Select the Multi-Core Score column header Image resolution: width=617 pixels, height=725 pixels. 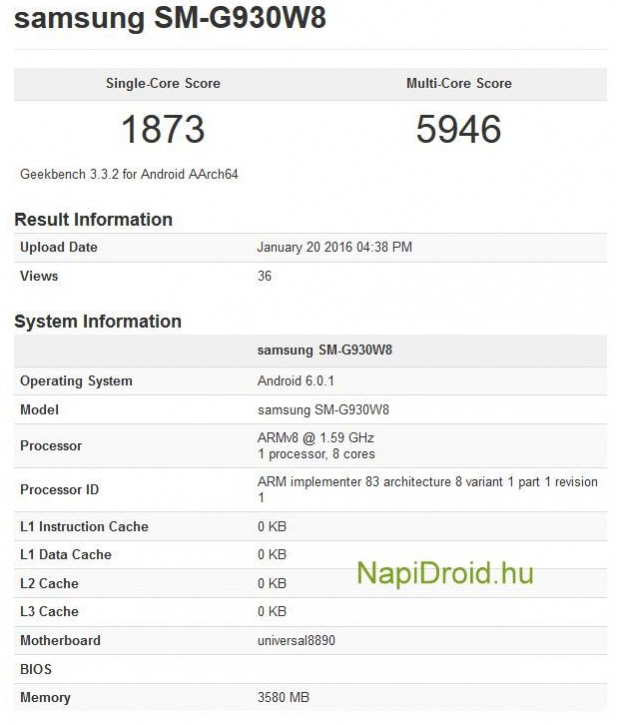(x=458, y=83)
